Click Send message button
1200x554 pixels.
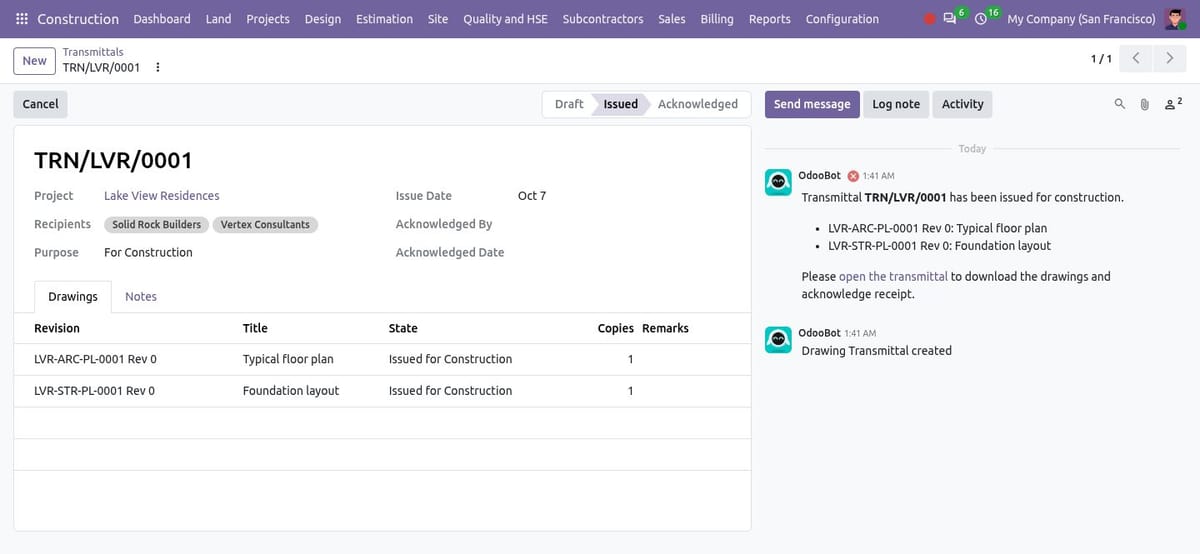click(812, 104)
